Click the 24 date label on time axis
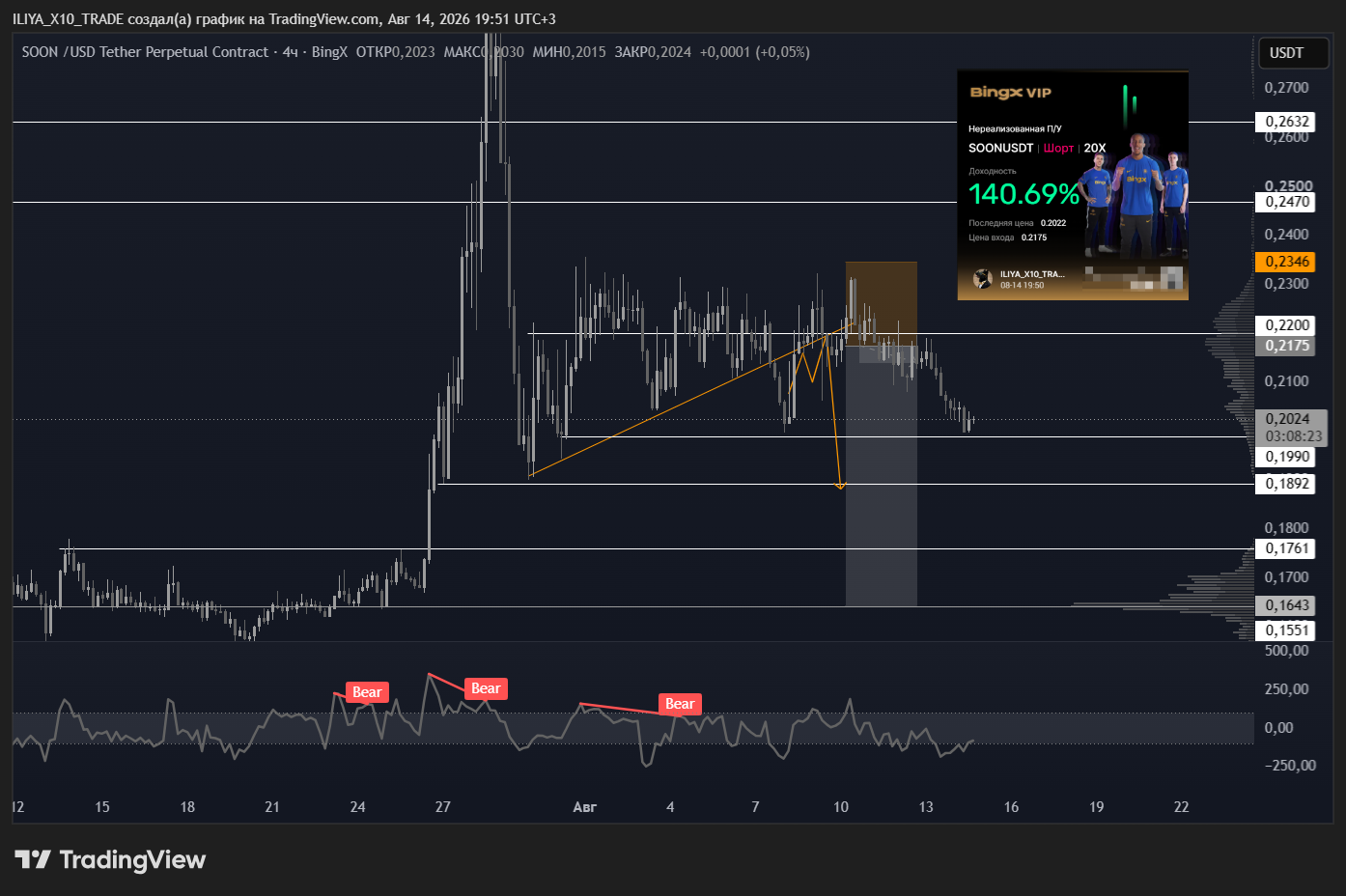The image size is (1346, 896). point(357,807)
